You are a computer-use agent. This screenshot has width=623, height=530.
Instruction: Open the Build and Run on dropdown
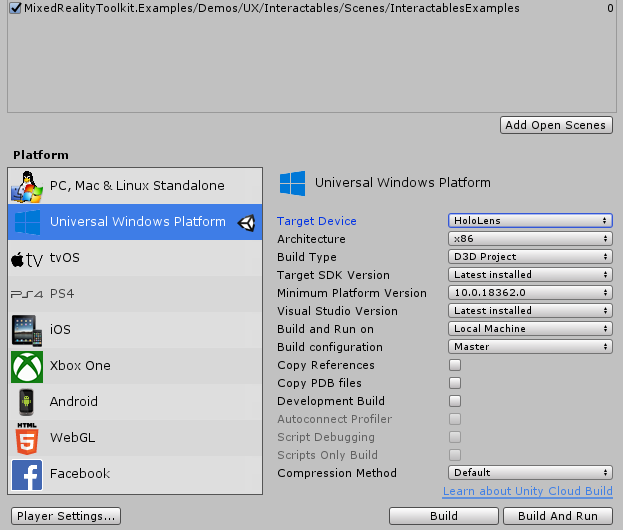click(530, 329)
